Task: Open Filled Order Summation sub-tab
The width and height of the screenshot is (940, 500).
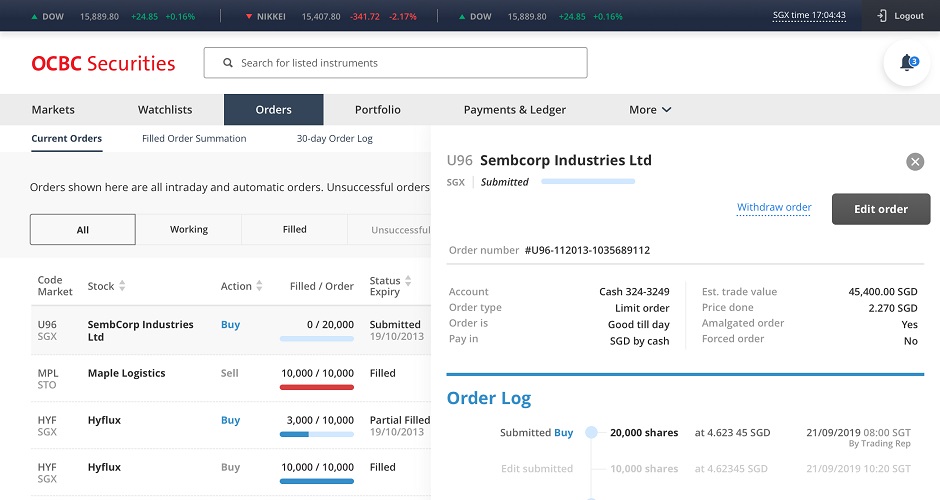Action: tap(194, 138)
